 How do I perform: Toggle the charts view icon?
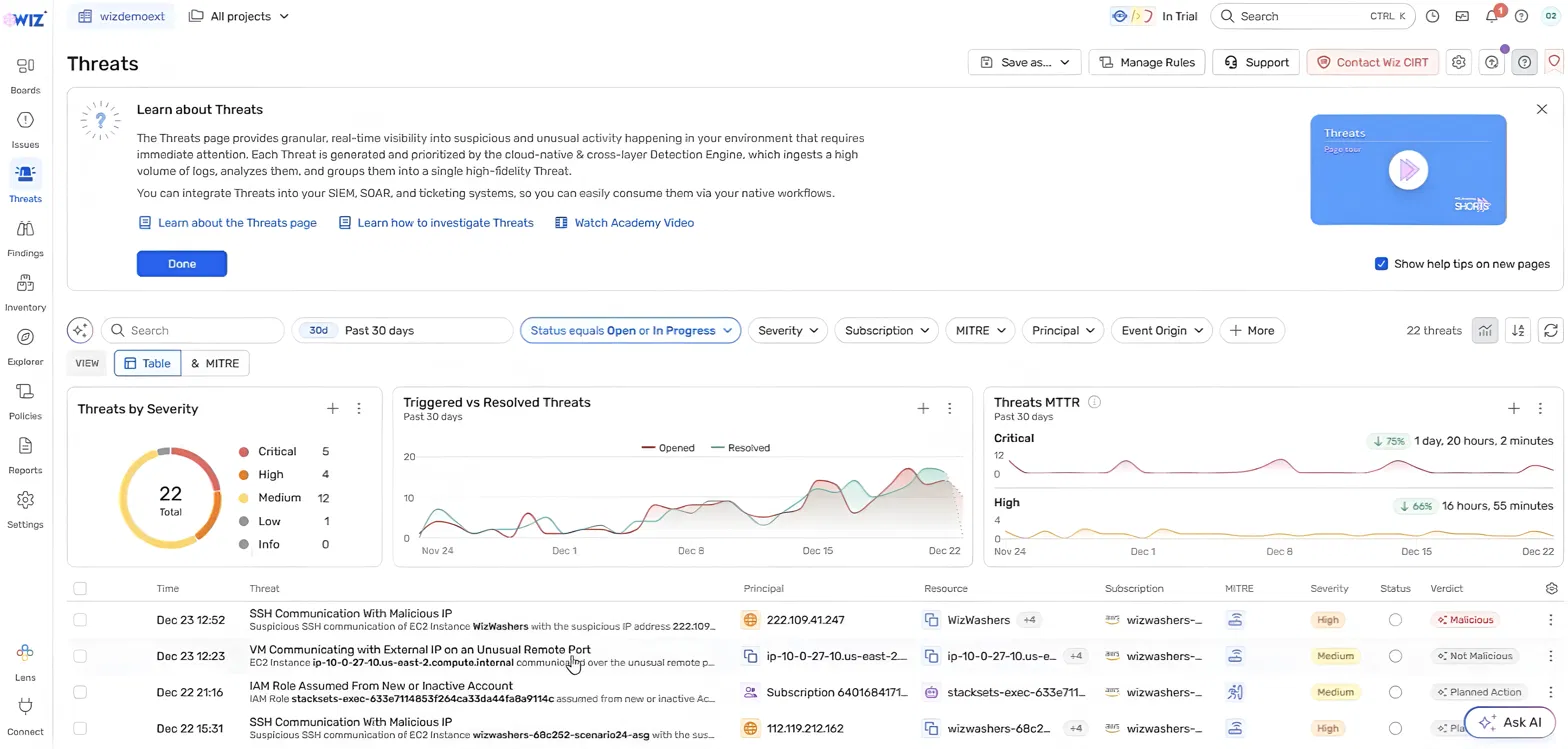click(x=1485, y=330)
